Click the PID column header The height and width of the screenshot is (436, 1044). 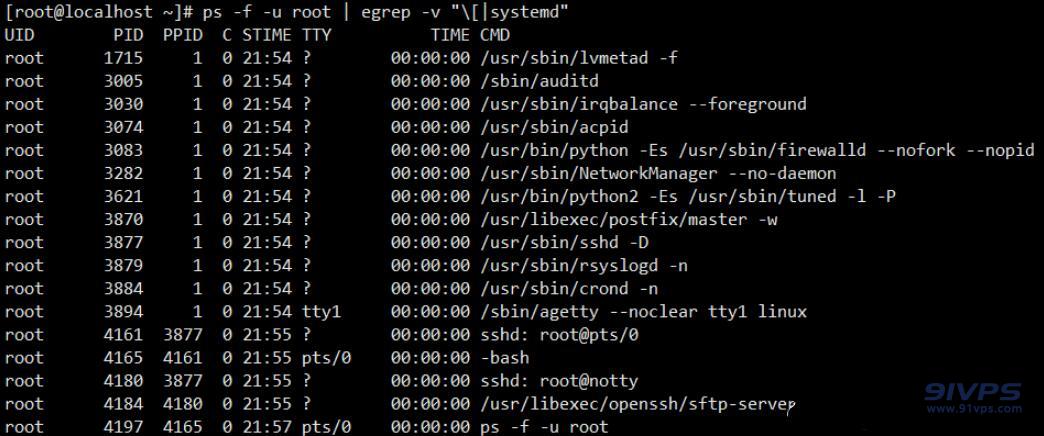tap(128, 35)
